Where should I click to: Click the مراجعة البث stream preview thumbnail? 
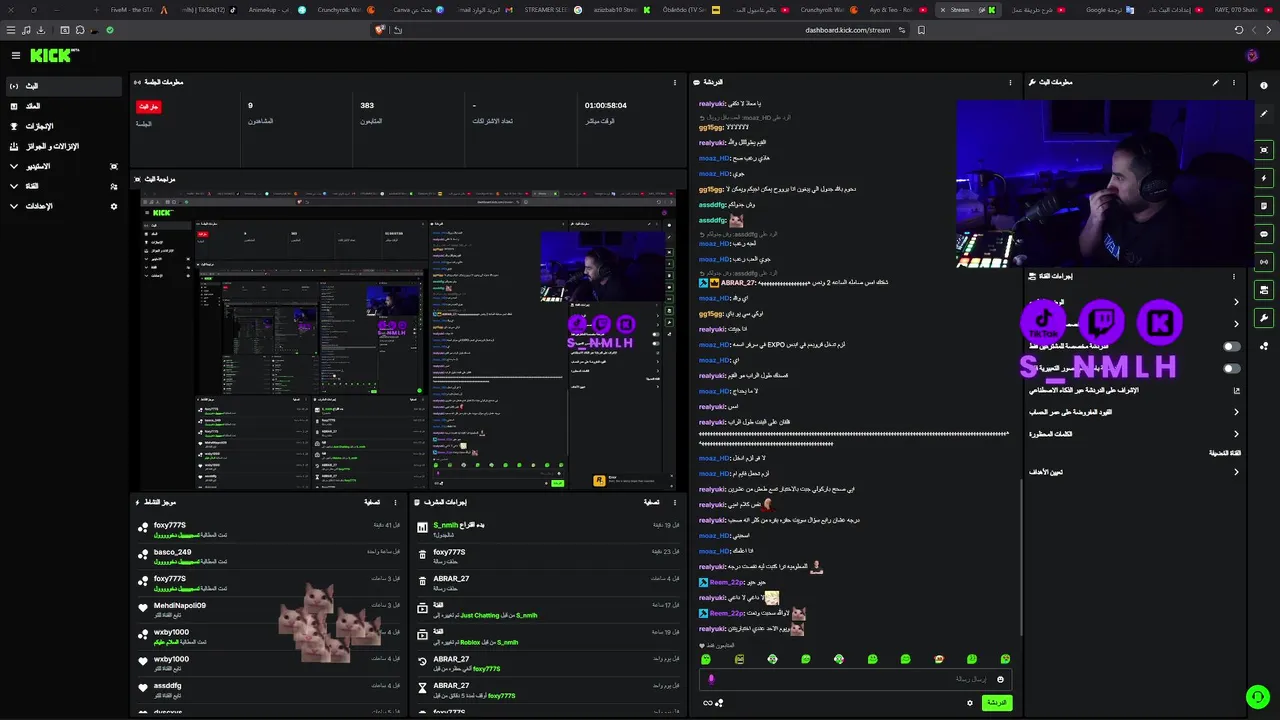408,340
